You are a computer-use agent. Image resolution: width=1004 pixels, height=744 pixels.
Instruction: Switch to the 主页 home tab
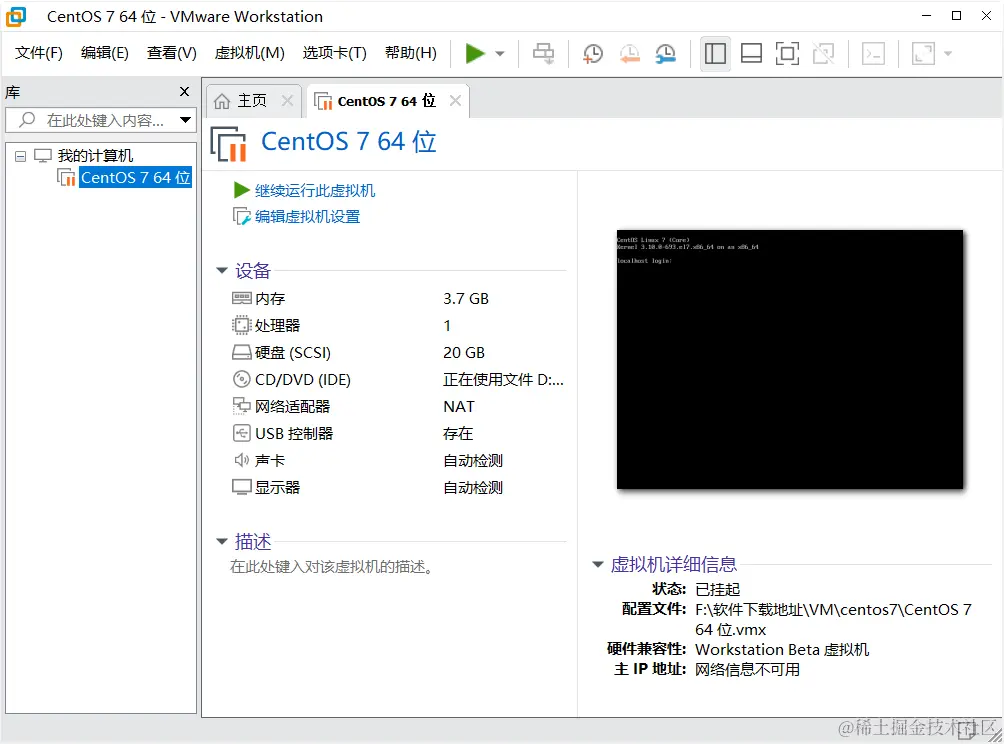[x=252, y=101]
